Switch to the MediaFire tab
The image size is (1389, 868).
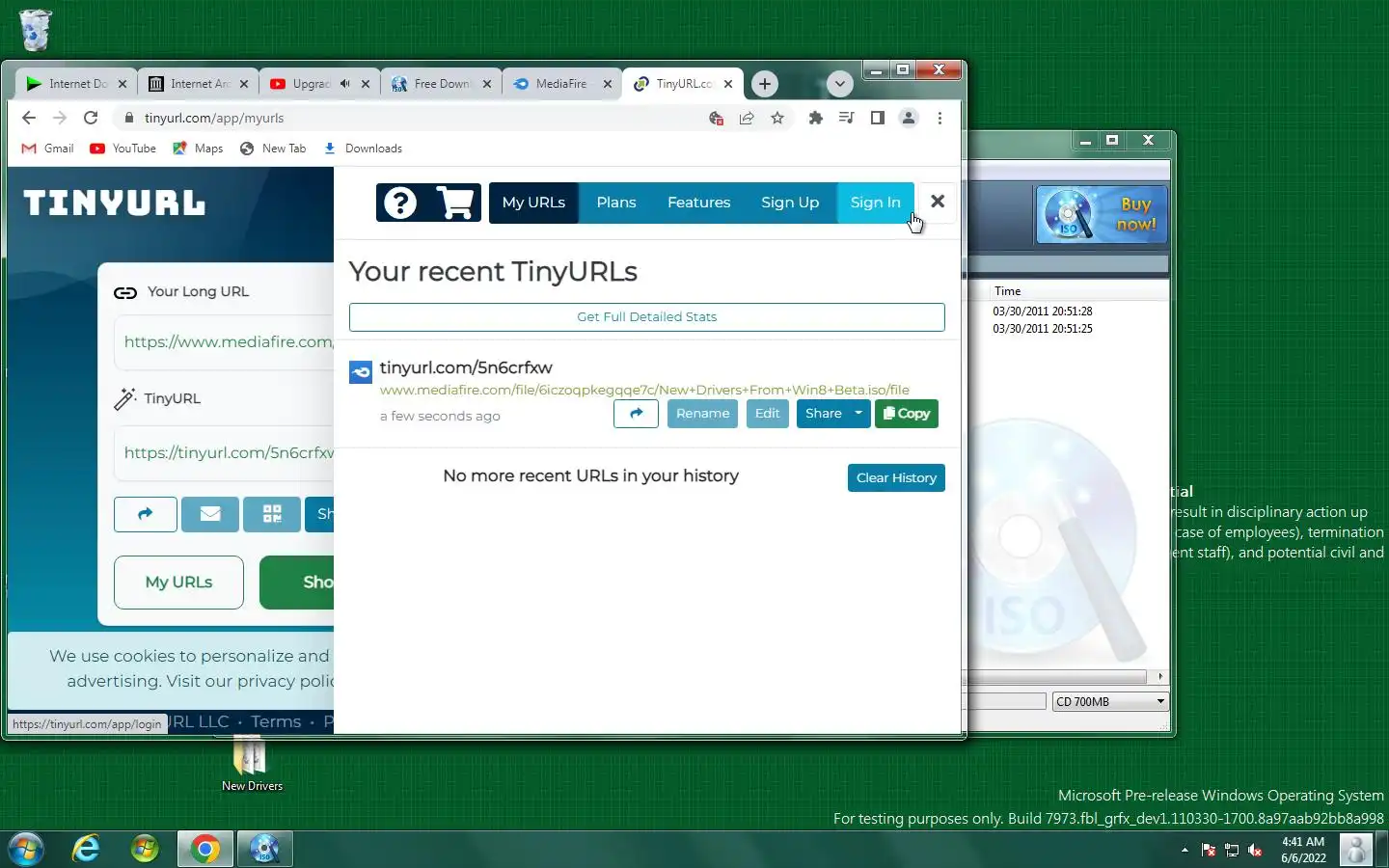click(x=561, y=84)
